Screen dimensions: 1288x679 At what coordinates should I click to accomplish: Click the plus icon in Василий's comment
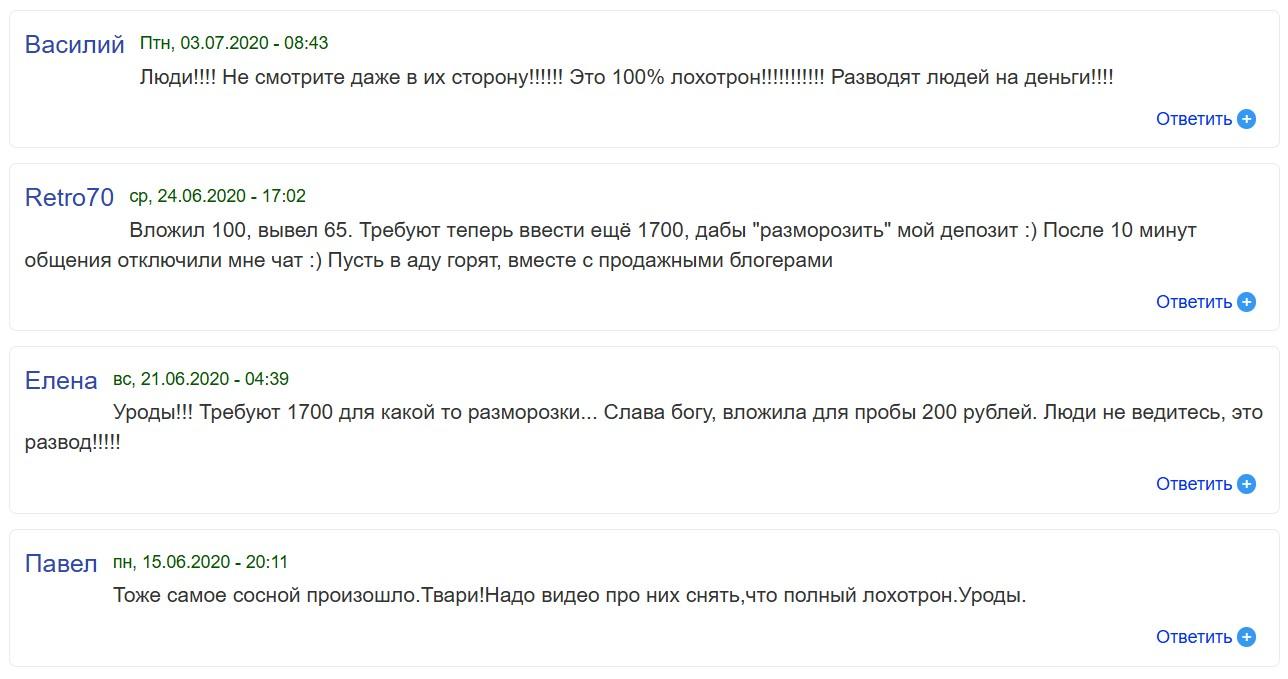click(1246, 119)
